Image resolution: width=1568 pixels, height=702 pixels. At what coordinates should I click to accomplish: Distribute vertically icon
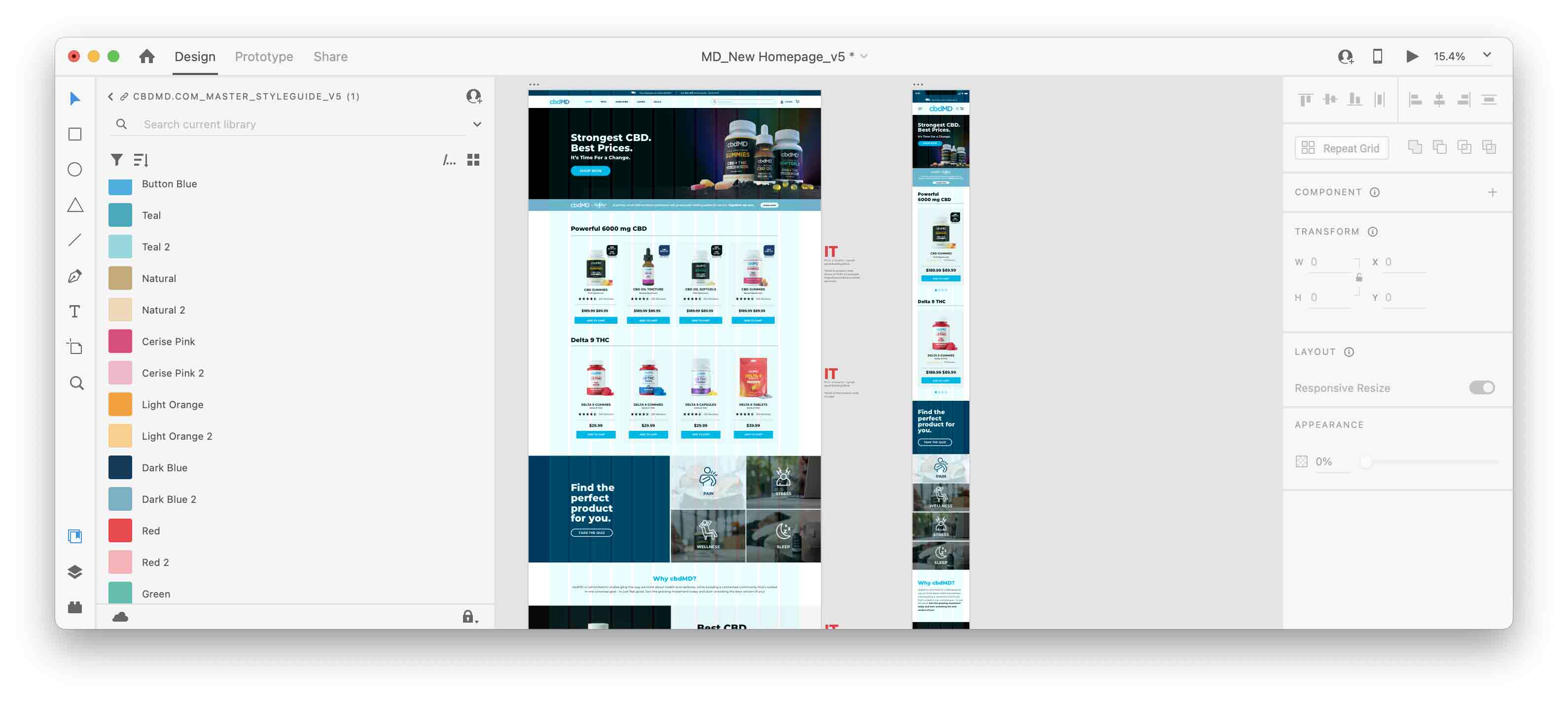(x=1489, y=100)
